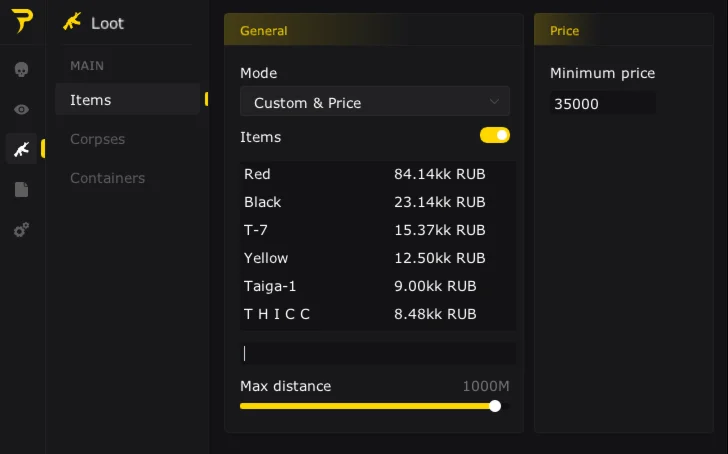Image resolution: width=728 pixels, height=454 pixels.
Task: Toggle the Items switch off
Action: point(495,135)
